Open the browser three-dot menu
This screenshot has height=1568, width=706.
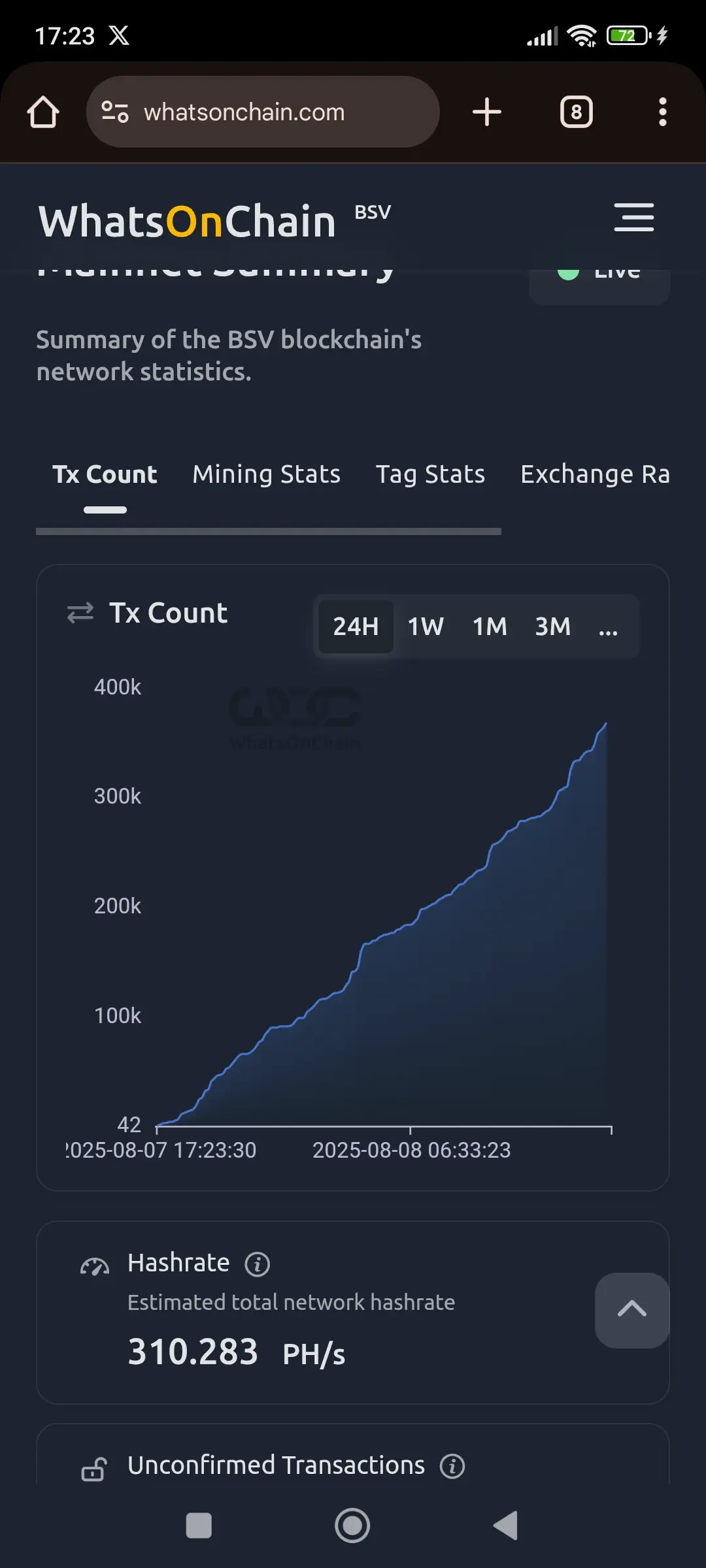click(662, 112)
